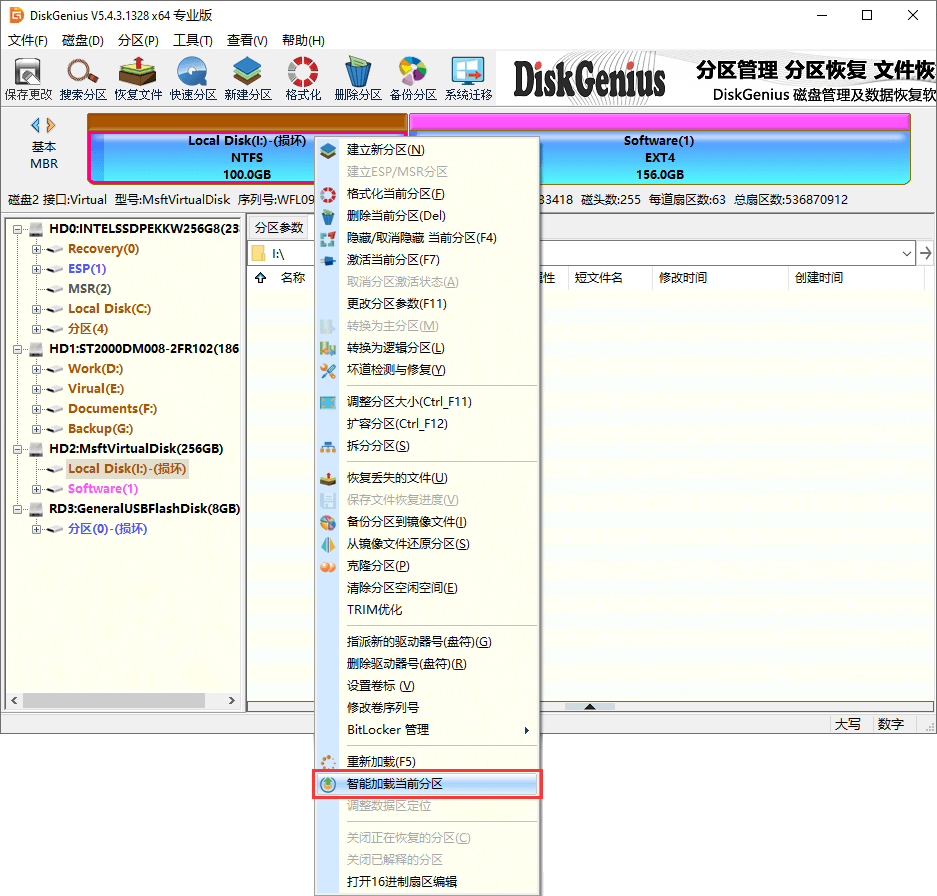This screenshot has width=937, height=896.
Task: Select the 格式化 format toolbar icon
Action: point(303,78)
